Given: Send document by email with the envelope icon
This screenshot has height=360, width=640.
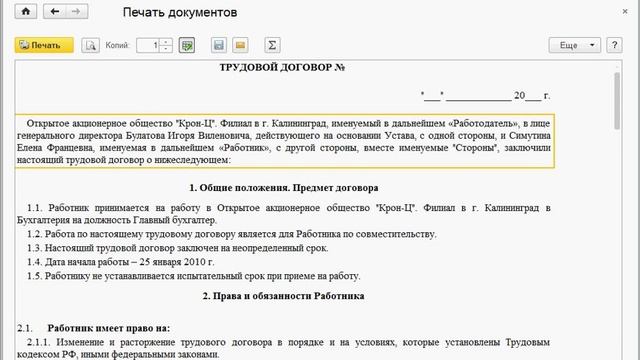Looking at the screenshot, I should (240, 45).
